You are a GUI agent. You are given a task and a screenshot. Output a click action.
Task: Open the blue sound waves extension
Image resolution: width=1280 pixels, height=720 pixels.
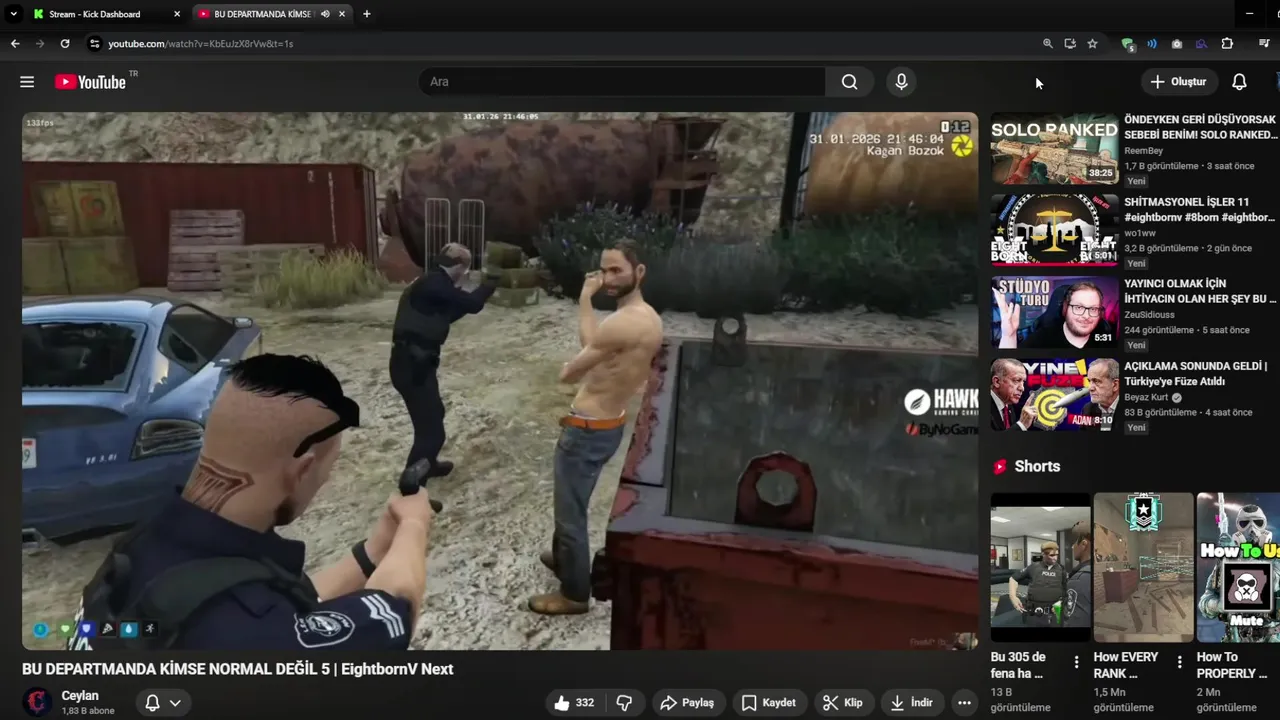pyautogui.click(x=1152, y=44)
